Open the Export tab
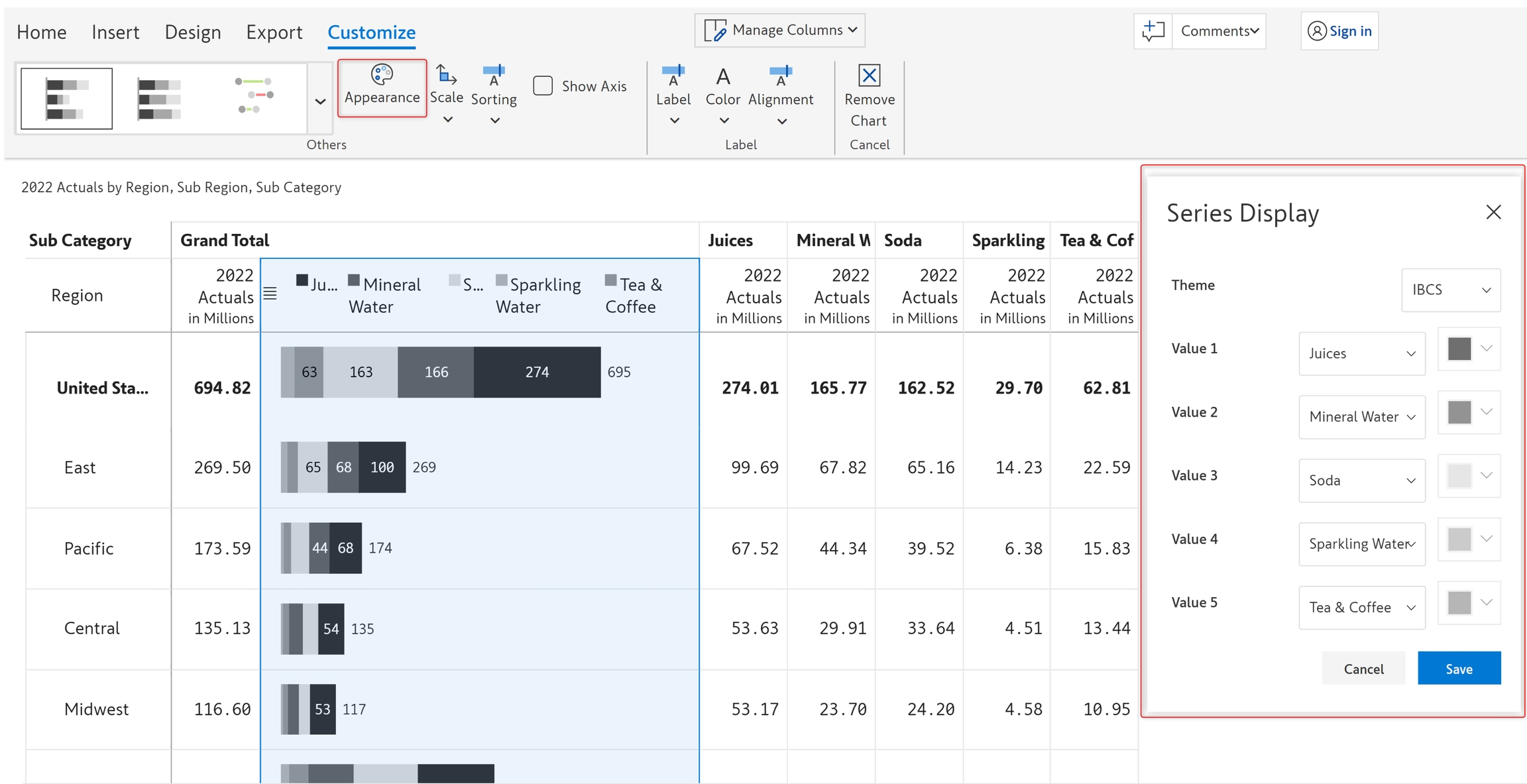1527x784 pixels. pos(274,32)
